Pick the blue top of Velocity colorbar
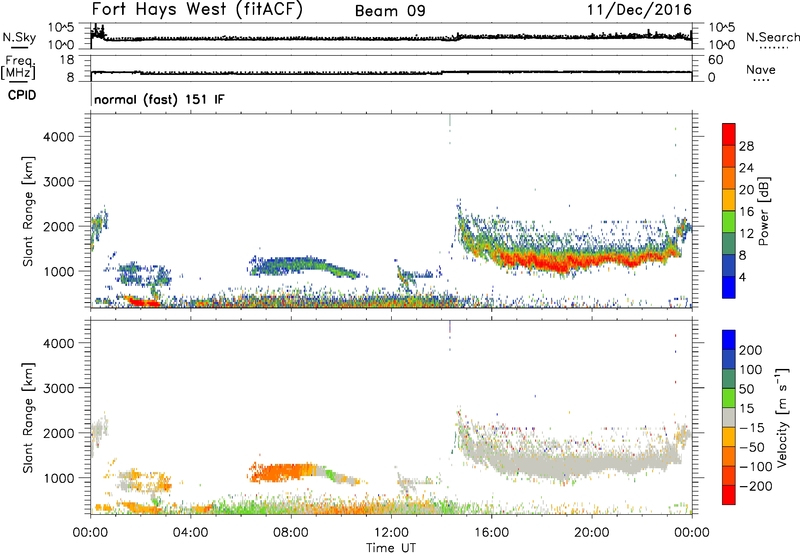Image resolution: width=800 pixels, height=554 pixels. (x=729, y=340)
